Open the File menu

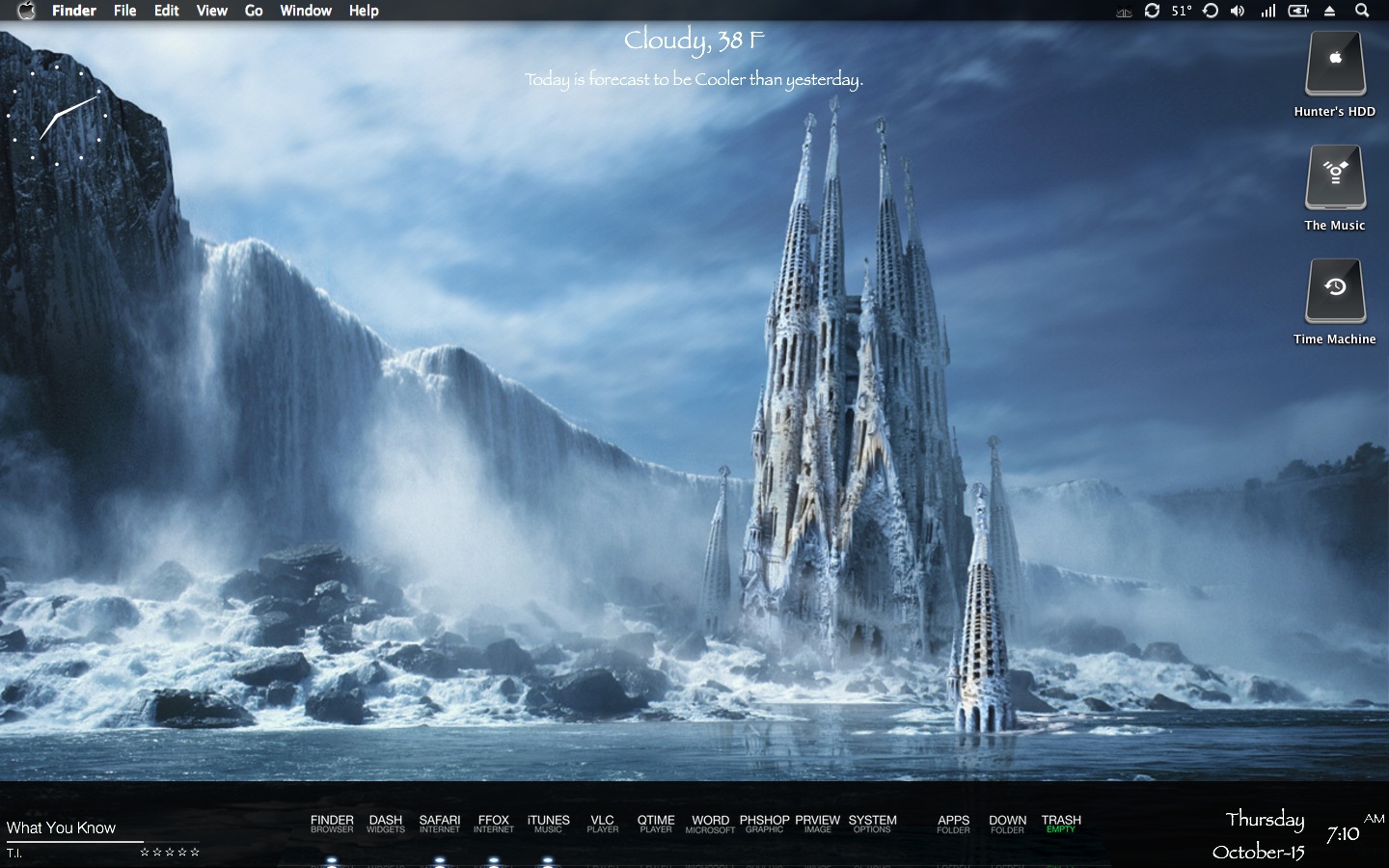tap(125, 11)
